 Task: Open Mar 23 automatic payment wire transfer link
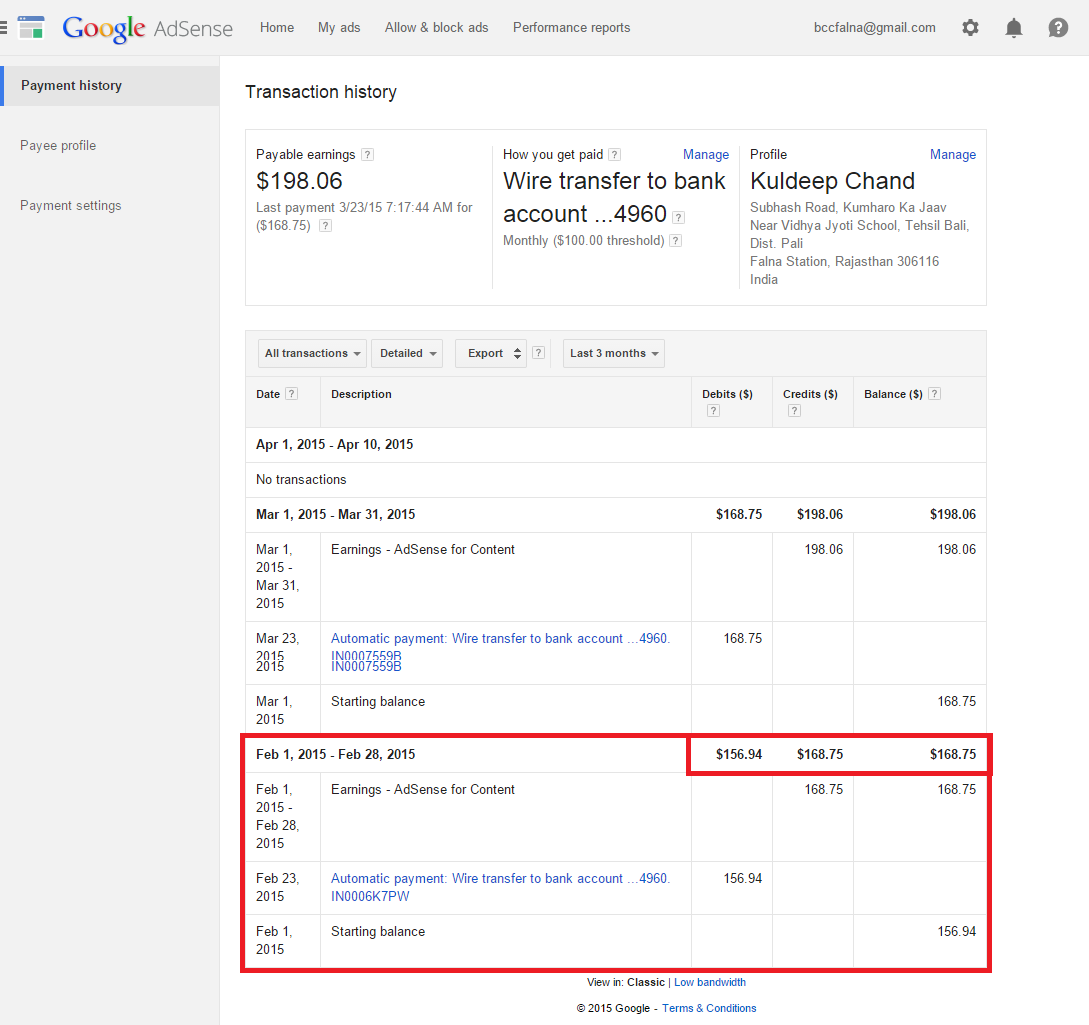point(500,639)
